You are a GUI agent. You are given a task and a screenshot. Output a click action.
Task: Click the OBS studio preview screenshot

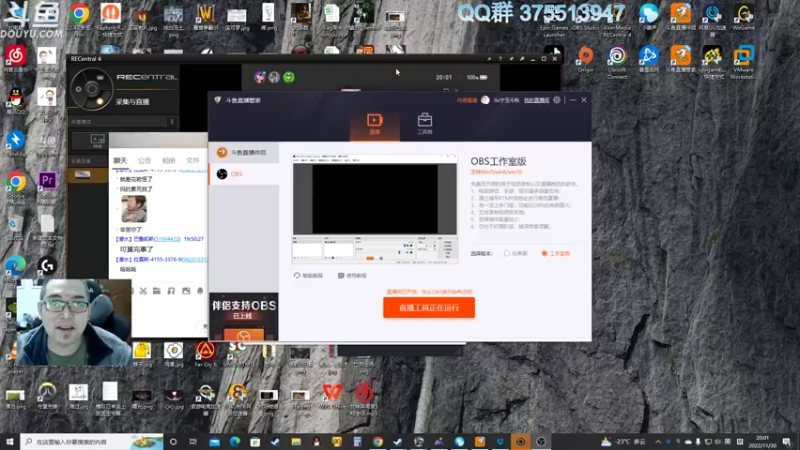[375, 209]
